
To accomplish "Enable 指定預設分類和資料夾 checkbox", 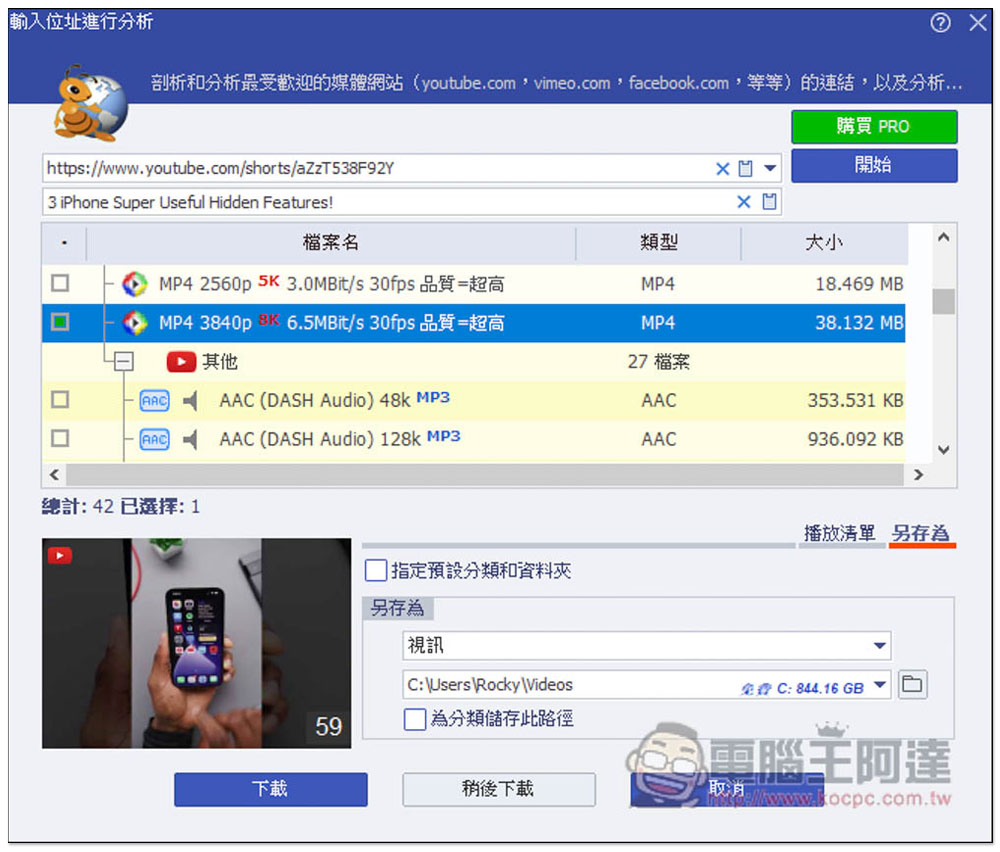I will pos(376,570).
